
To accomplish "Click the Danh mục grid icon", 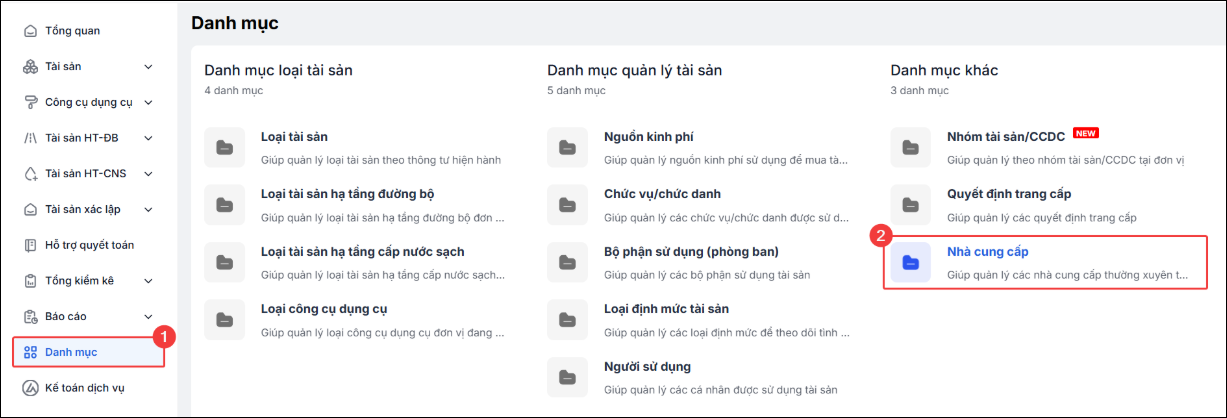I will coord(31,352).
